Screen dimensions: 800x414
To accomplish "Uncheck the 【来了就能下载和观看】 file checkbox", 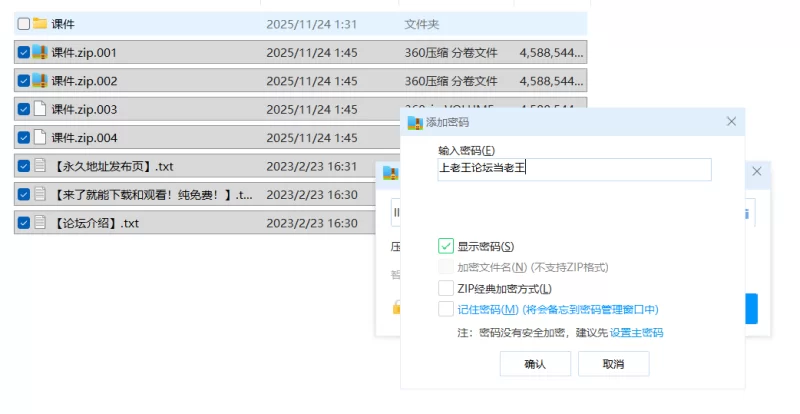I will (23, 194).
